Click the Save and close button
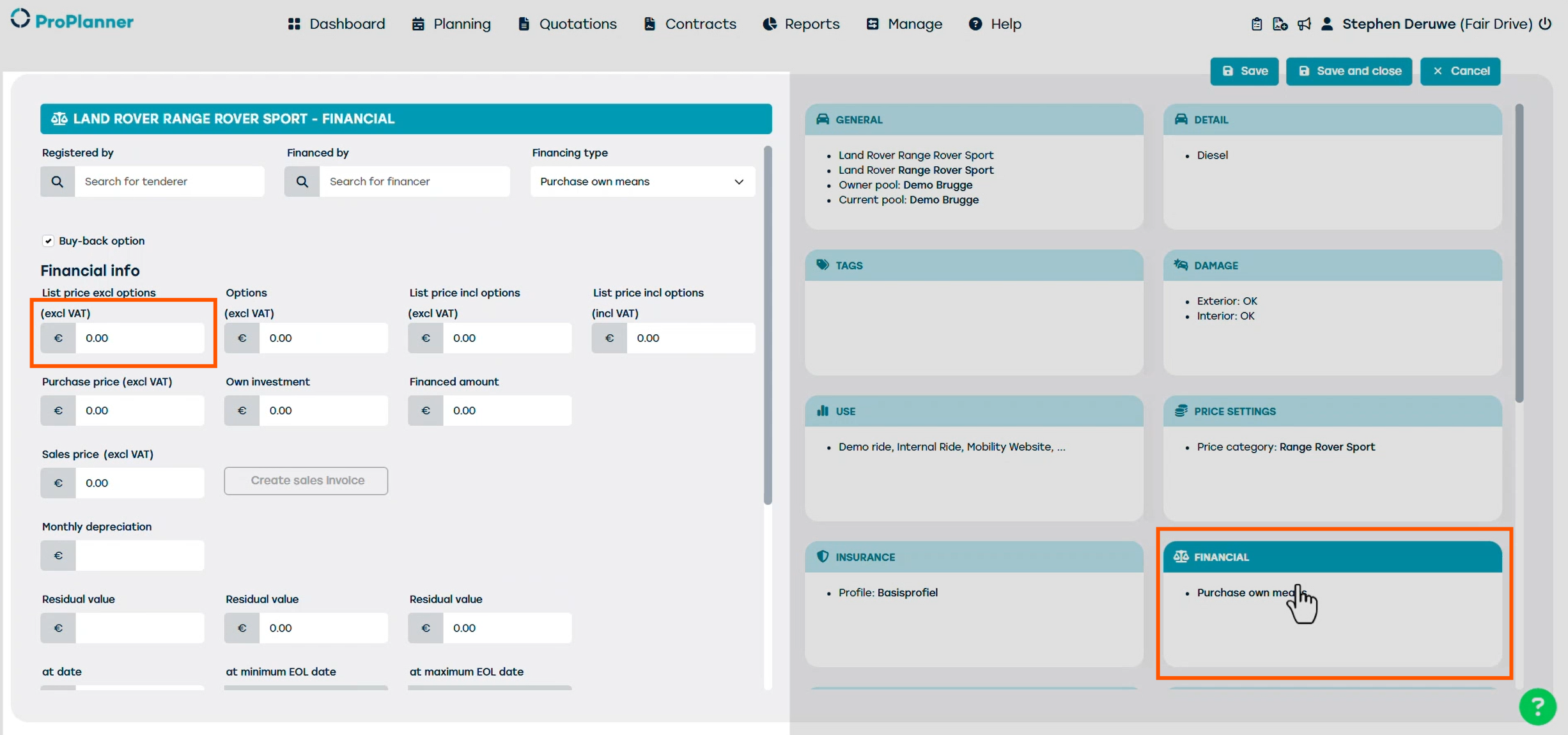The height and width of the screenshot is (735, 1568). (1349, 71)
